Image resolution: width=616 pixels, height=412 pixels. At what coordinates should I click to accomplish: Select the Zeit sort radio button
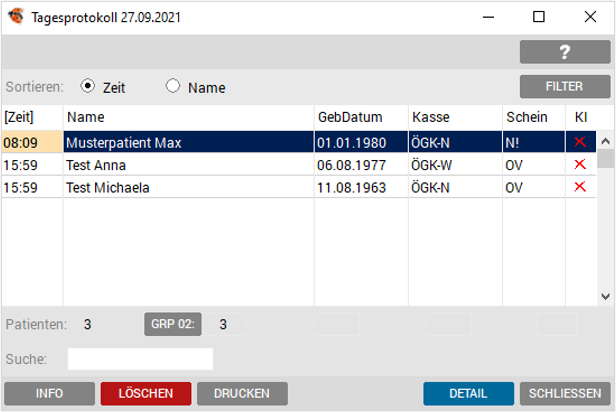88,86
